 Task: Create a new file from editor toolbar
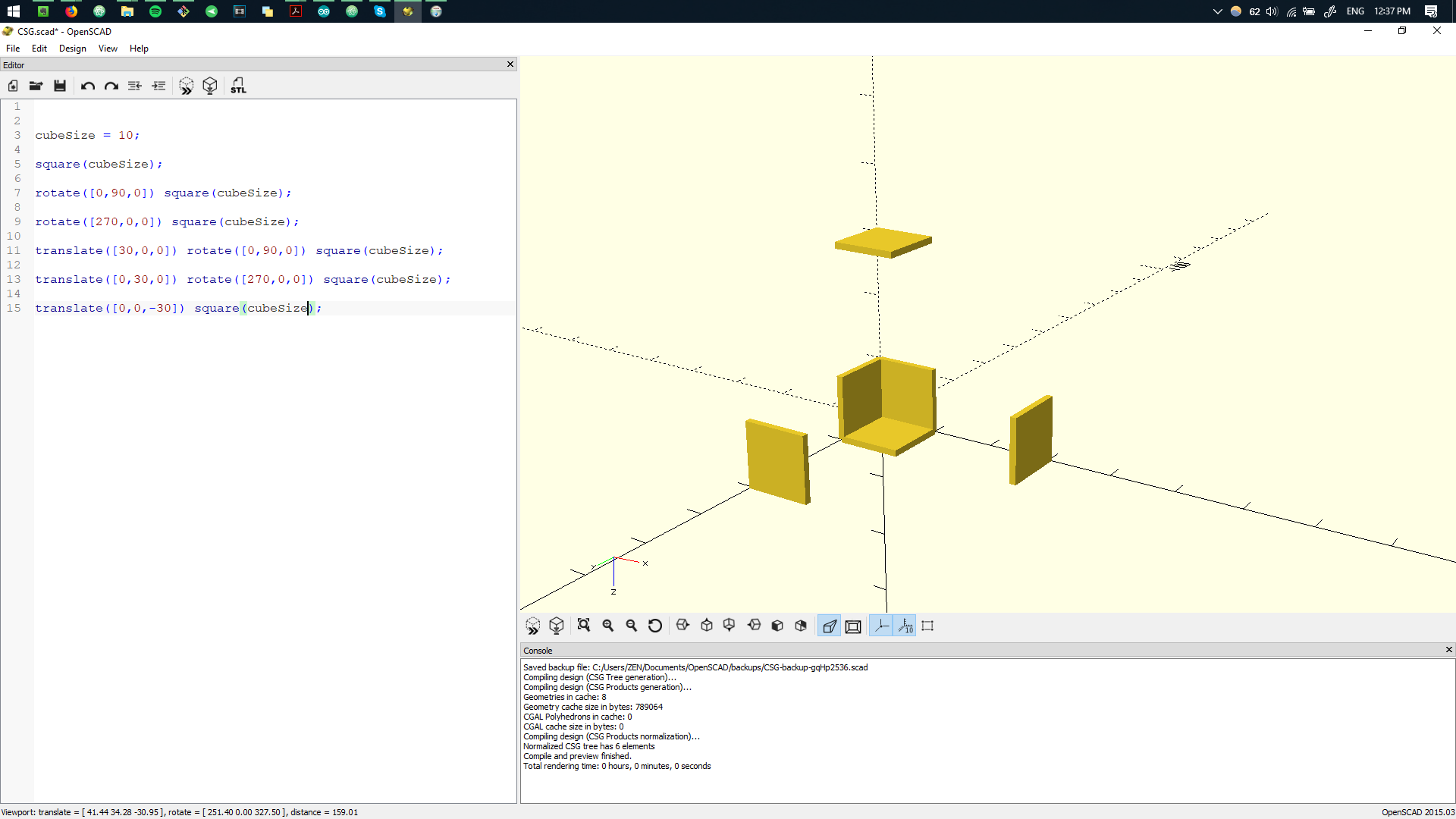pyautogui.click(x=13, y=86)
